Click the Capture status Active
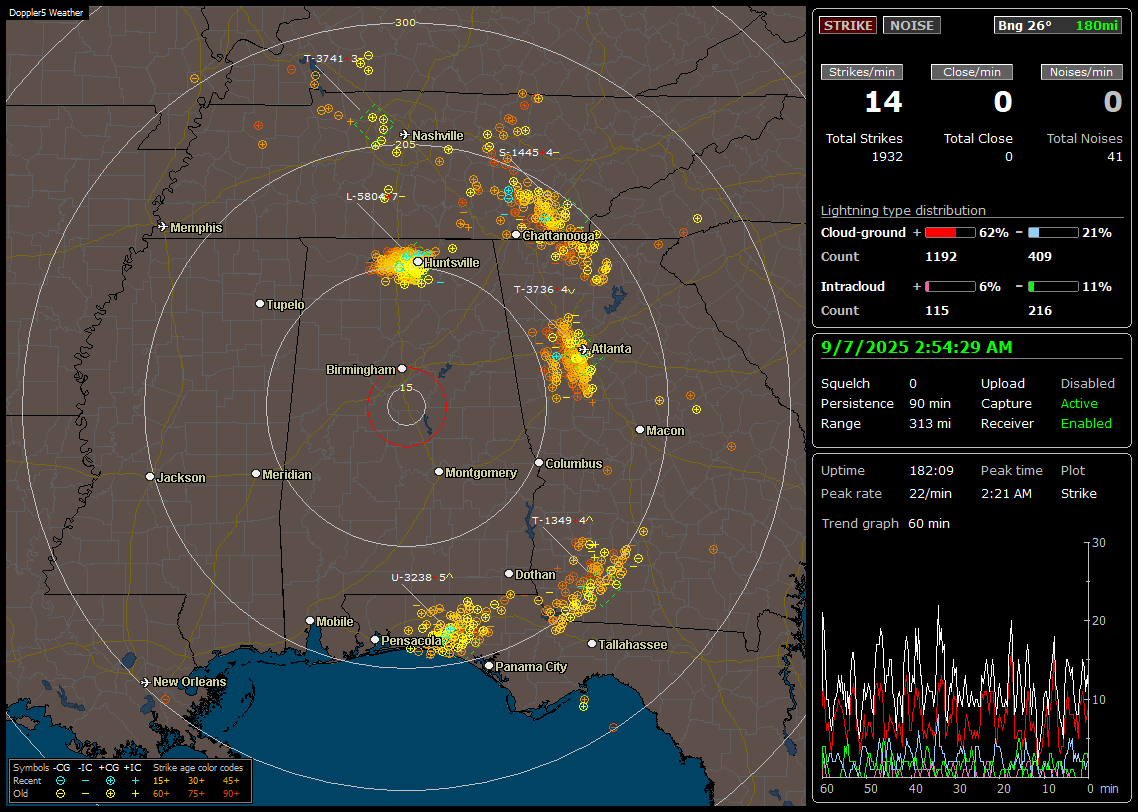The width and height of the screenshot is (1138, 812). (1079, 403)
